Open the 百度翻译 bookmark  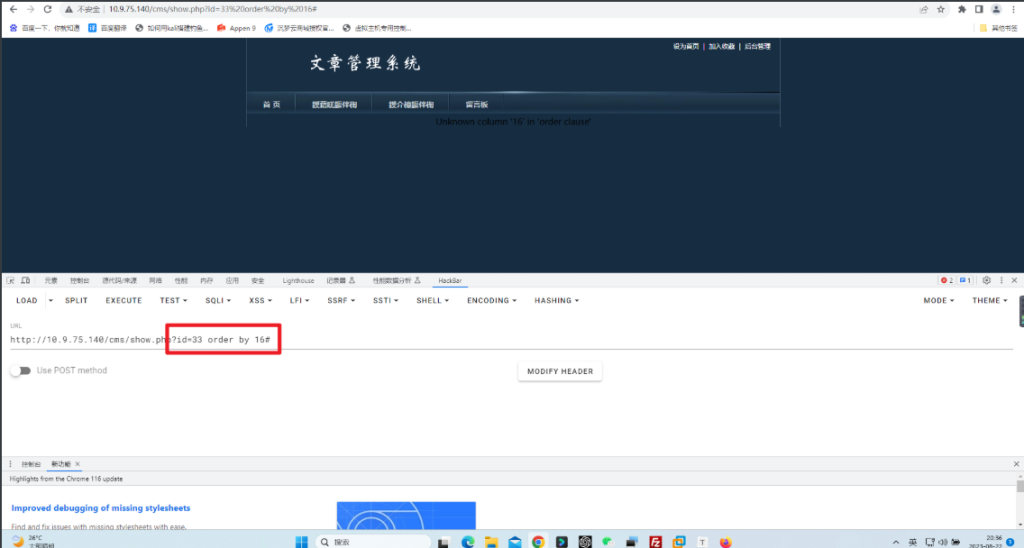[108, 28]
